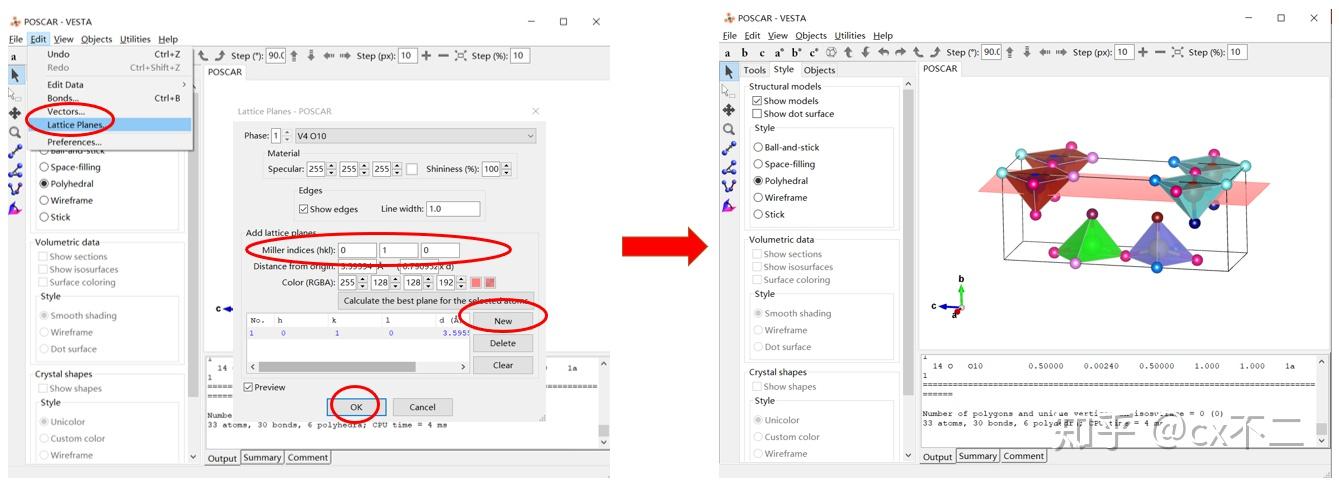Click Delete button in Lattice Planes dialog
Viewport: 1339px width, 487px height.
503,343
